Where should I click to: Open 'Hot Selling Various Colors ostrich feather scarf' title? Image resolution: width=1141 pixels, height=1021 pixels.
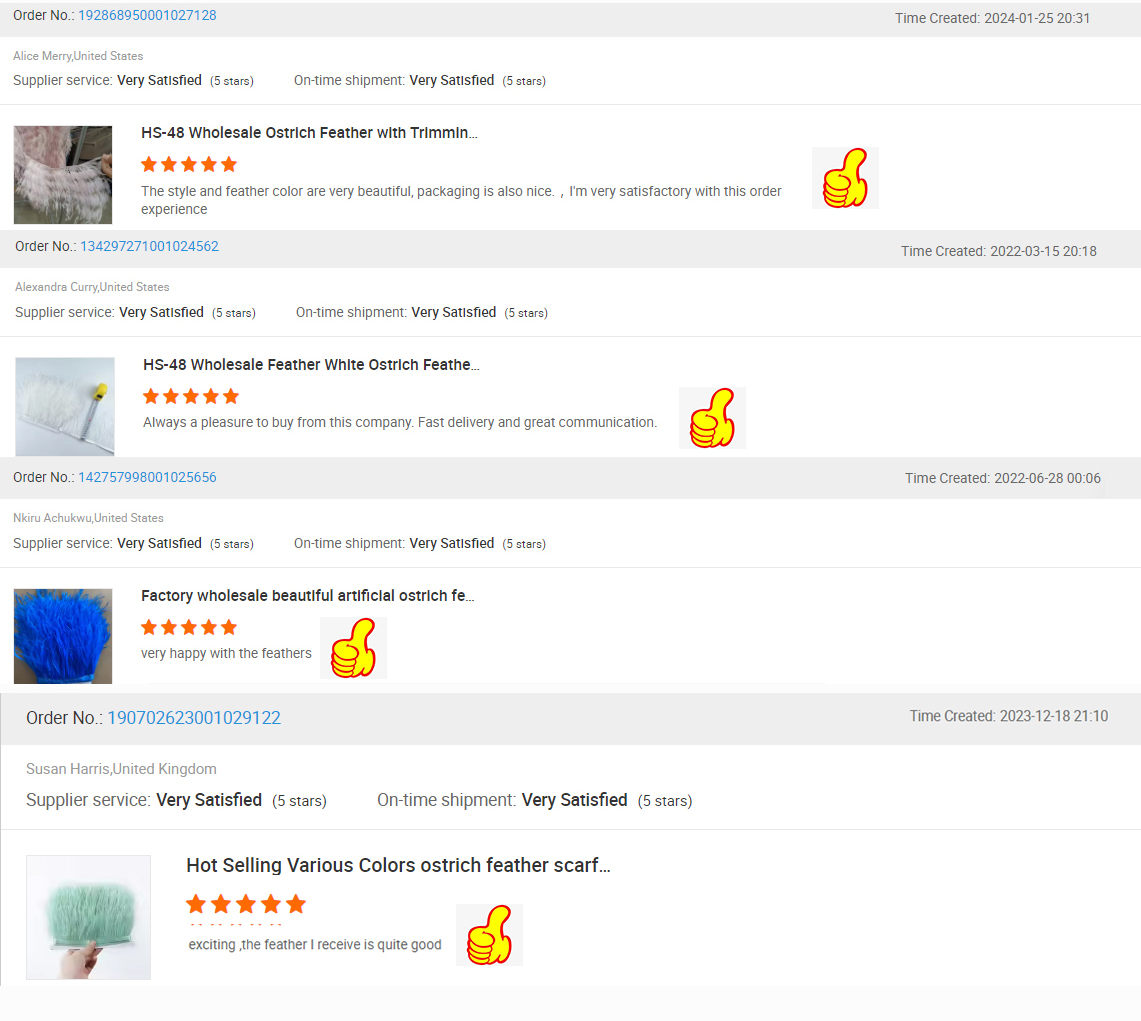[398, 865]
